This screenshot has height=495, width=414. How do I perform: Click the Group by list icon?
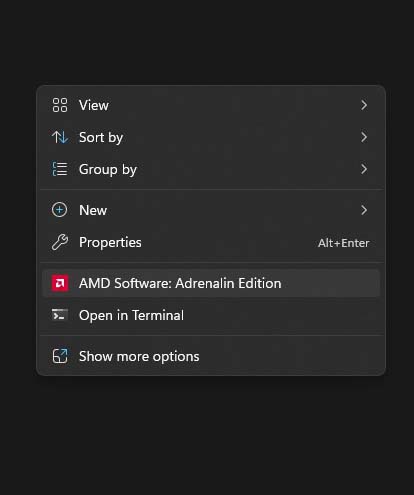tap(60, 169)
